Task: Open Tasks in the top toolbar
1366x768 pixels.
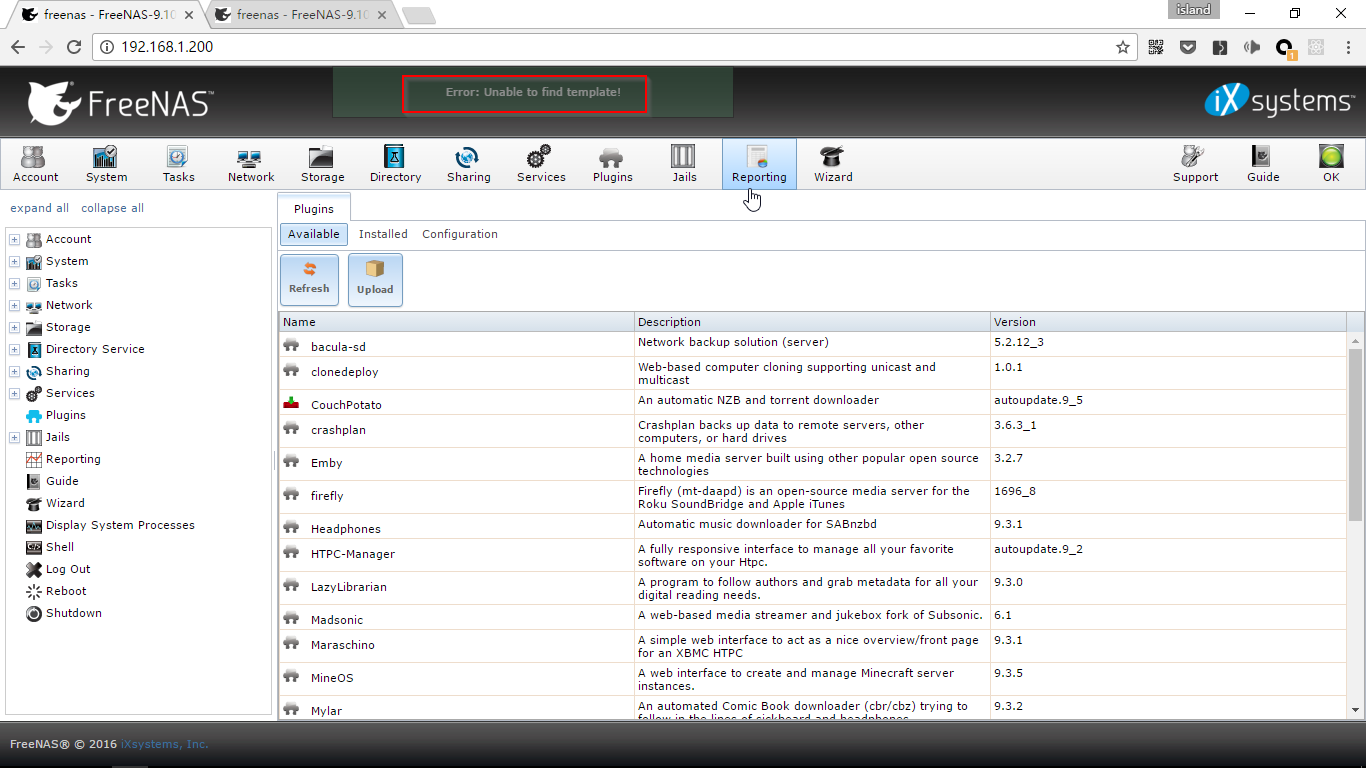Action: coord(178,164)
